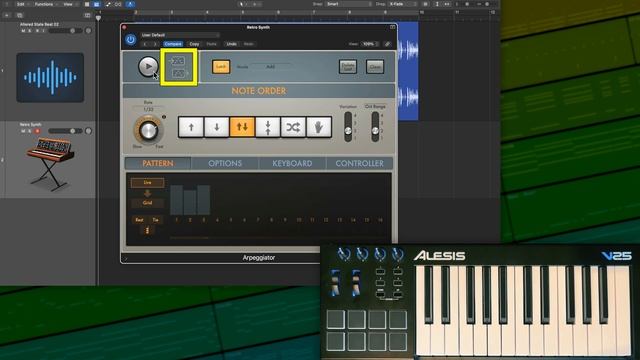This screenshot has width=640, height=360.
Task: Click the add track plus button
Action: coord(7,15)
